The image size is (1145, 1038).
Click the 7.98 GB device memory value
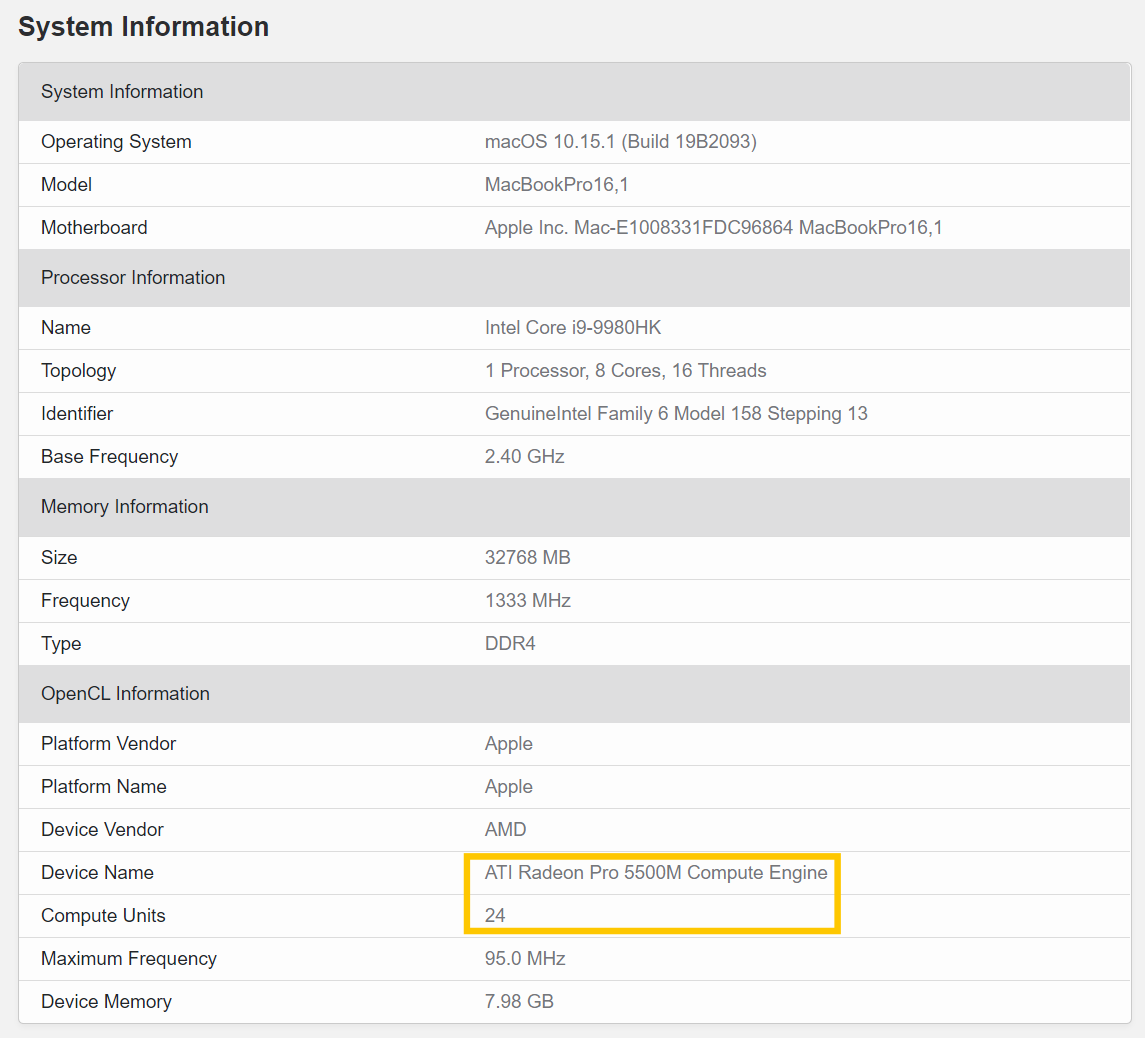(x=519, y=1002)
